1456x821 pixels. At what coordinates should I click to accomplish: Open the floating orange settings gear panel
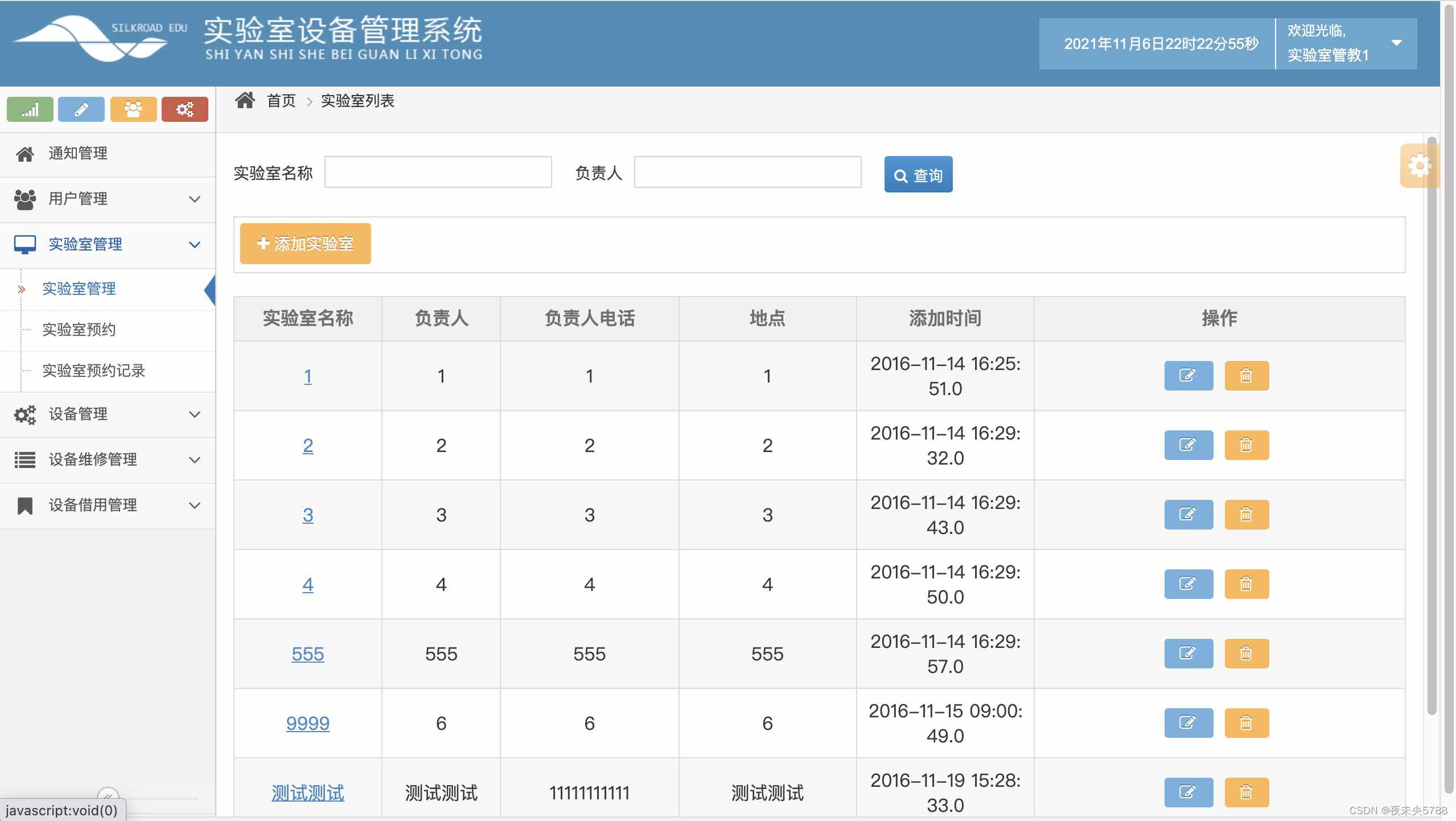click(1419, 166)
